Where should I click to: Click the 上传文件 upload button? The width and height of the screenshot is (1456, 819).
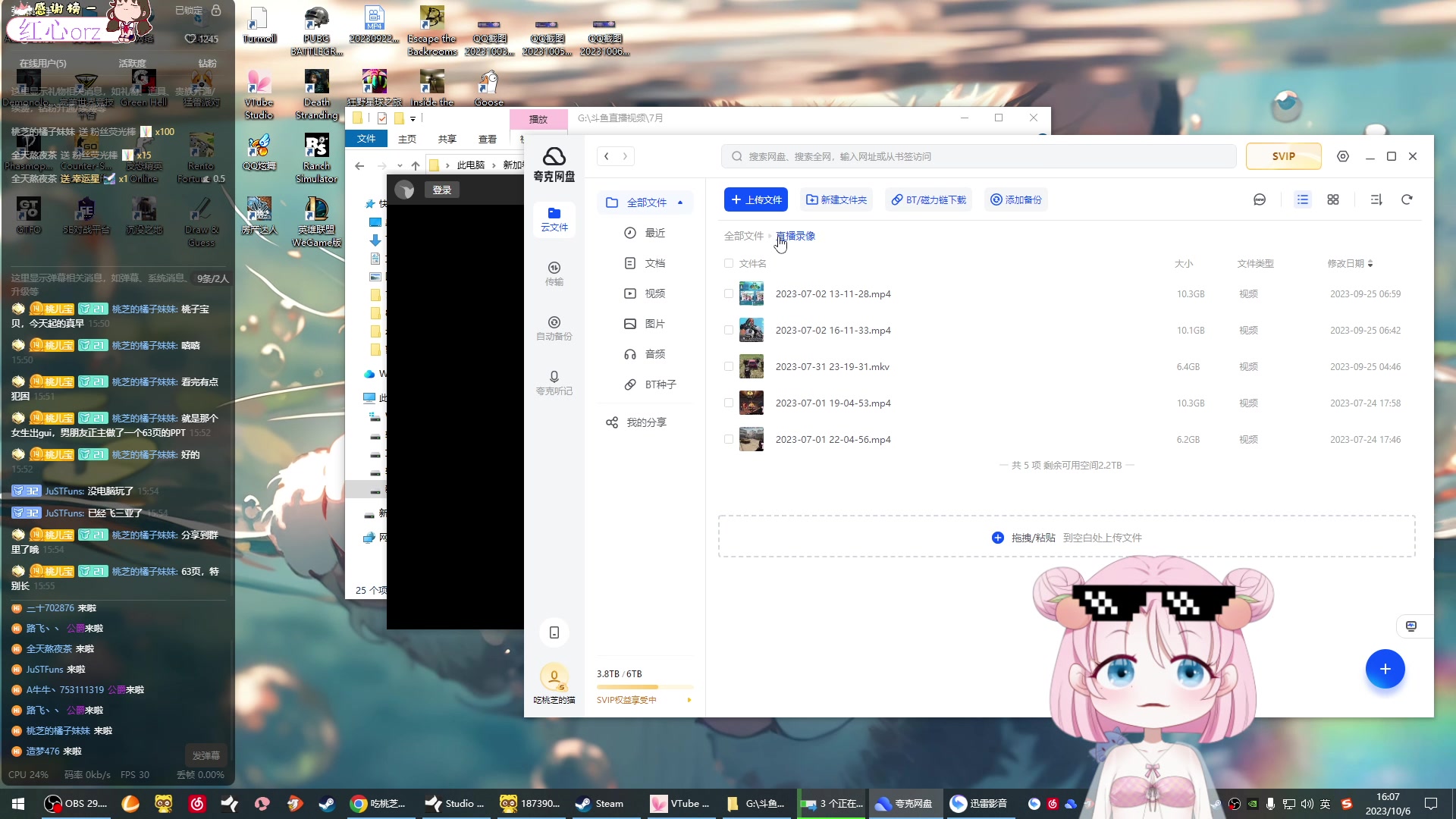tap(756, 199)
